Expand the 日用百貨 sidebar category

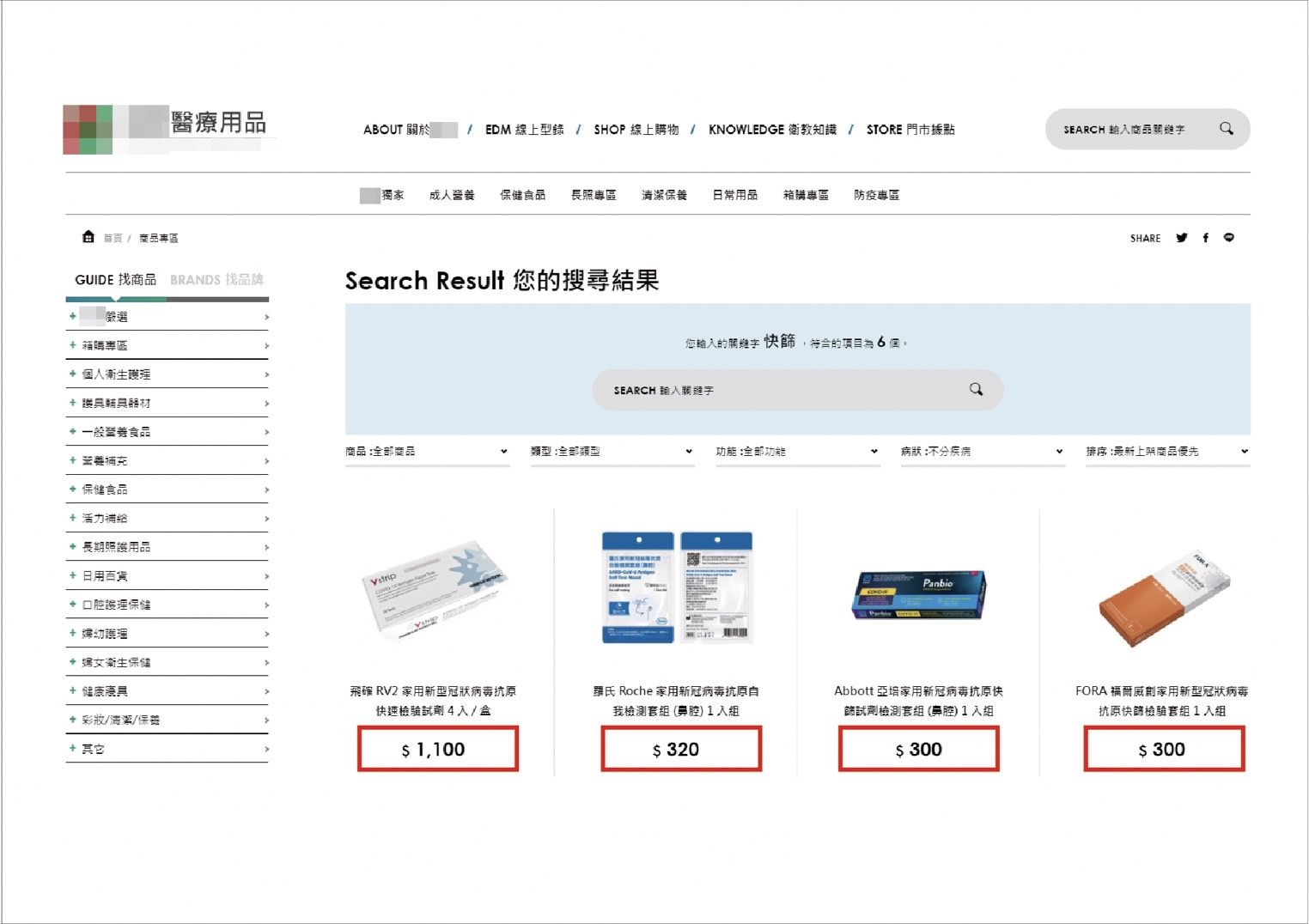click(167, 576)
